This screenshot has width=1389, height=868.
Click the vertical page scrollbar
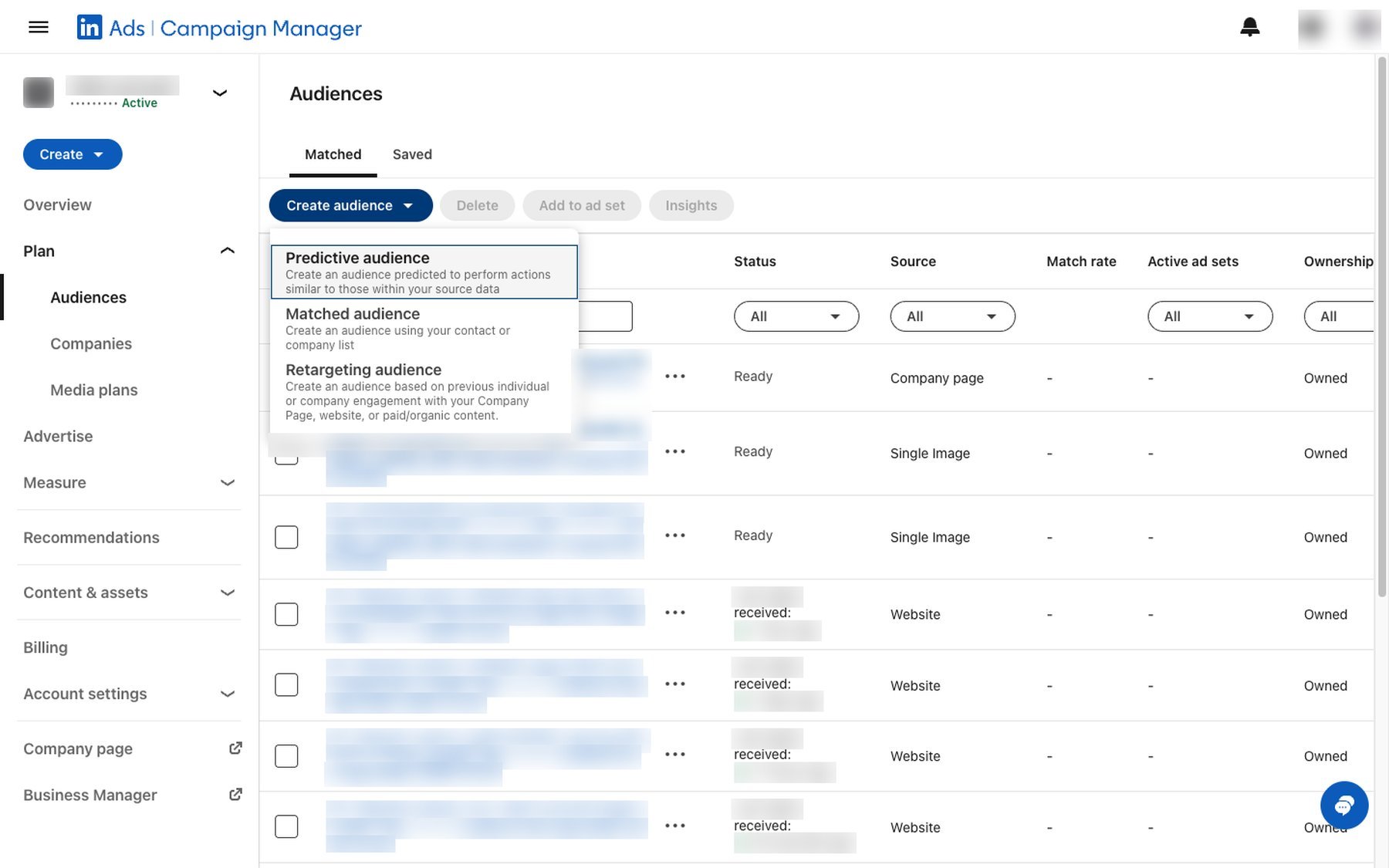1382,326
